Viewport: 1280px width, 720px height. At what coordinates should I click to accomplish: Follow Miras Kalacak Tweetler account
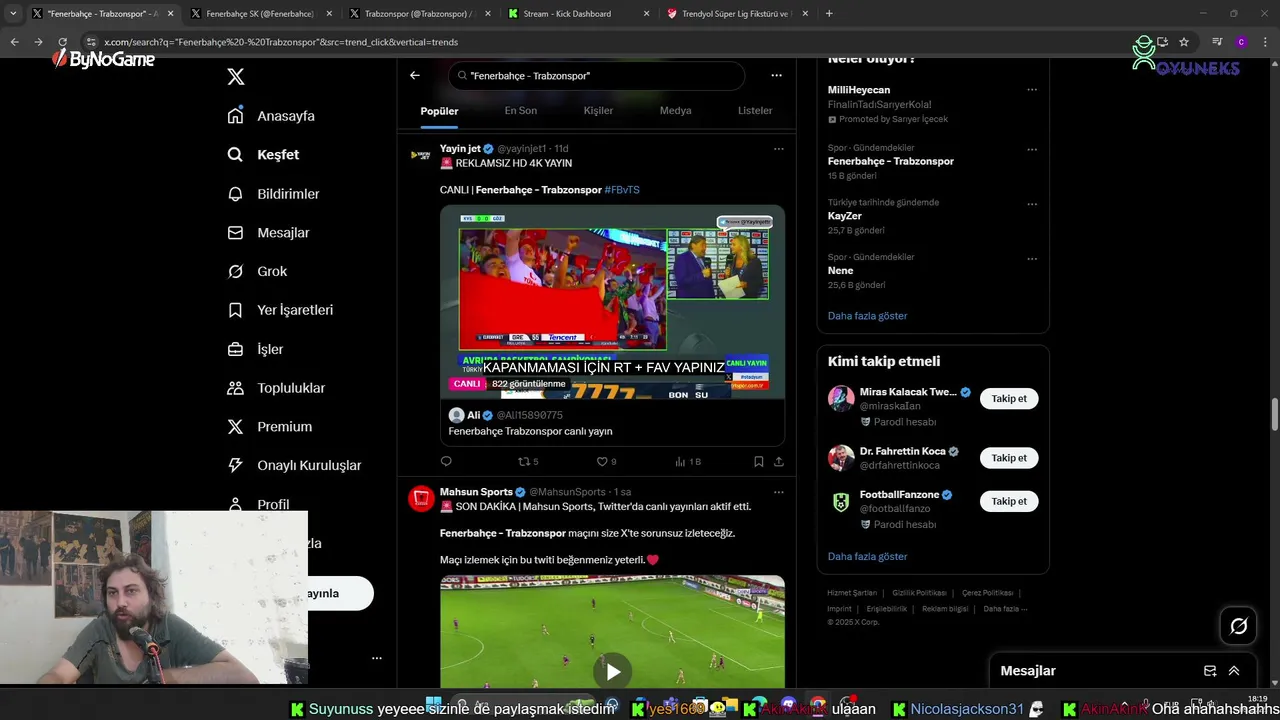(1009, 398)
